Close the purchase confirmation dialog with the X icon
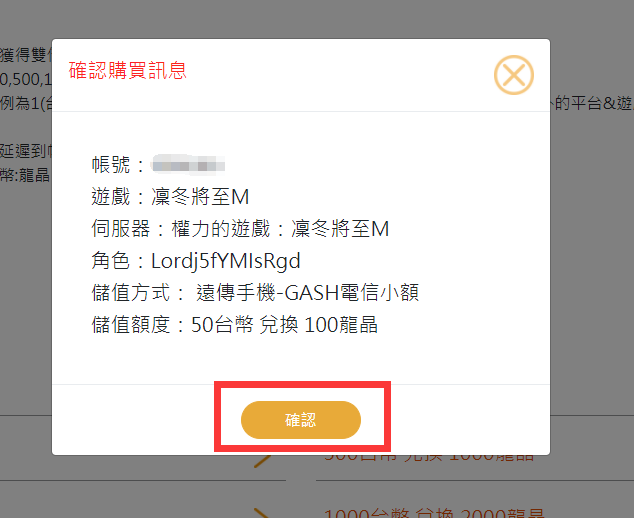634x518 pixels. [513, 74]
